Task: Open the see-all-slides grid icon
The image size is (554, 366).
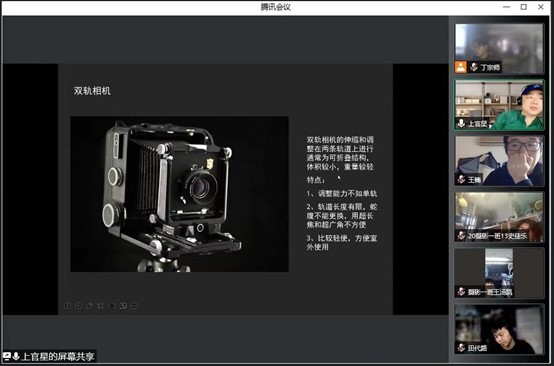Action: coord(101,306)
